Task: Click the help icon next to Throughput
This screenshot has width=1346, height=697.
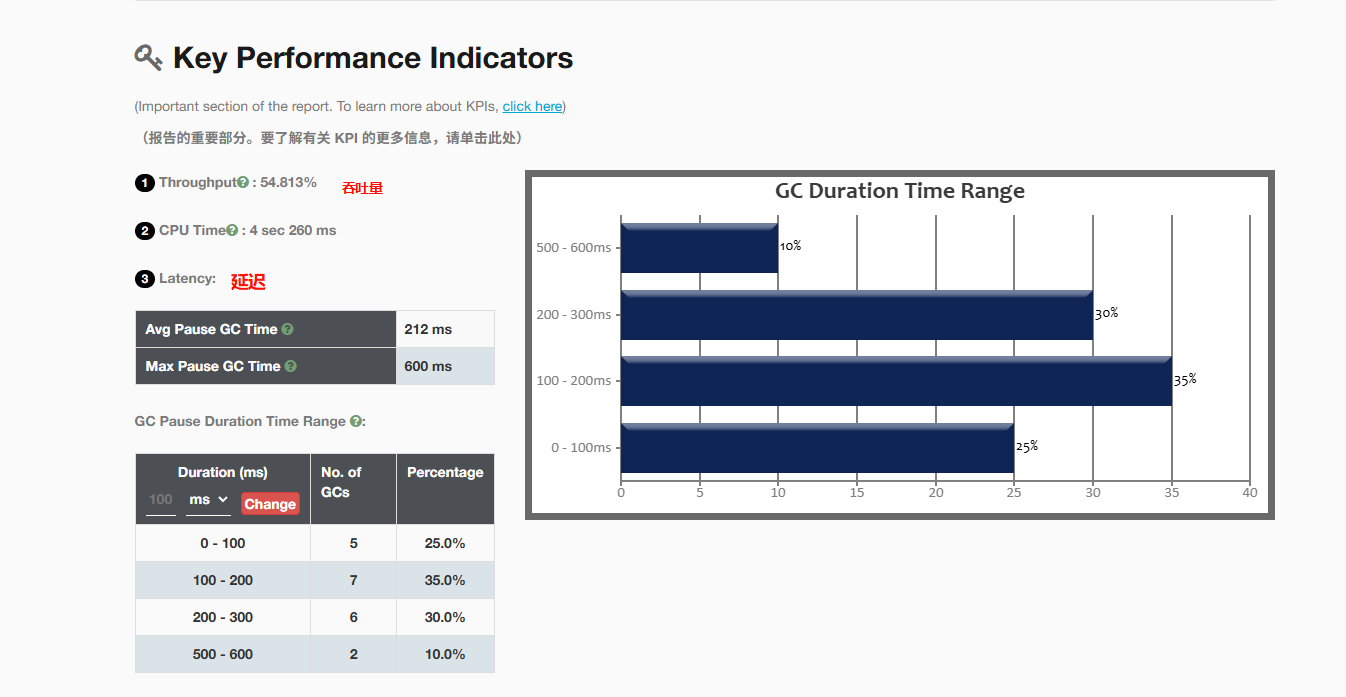Action: click(x=243, y=183)
